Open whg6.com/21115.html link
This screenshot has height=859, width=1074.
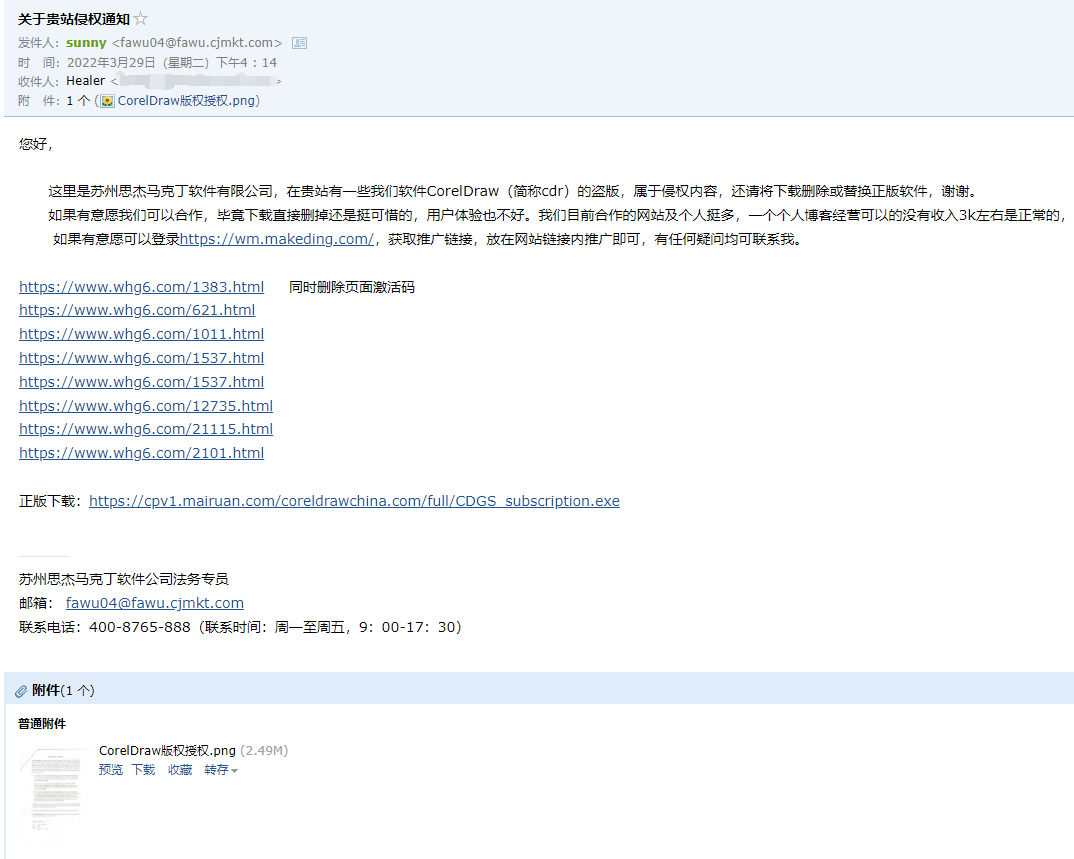[x=146, y=430]
